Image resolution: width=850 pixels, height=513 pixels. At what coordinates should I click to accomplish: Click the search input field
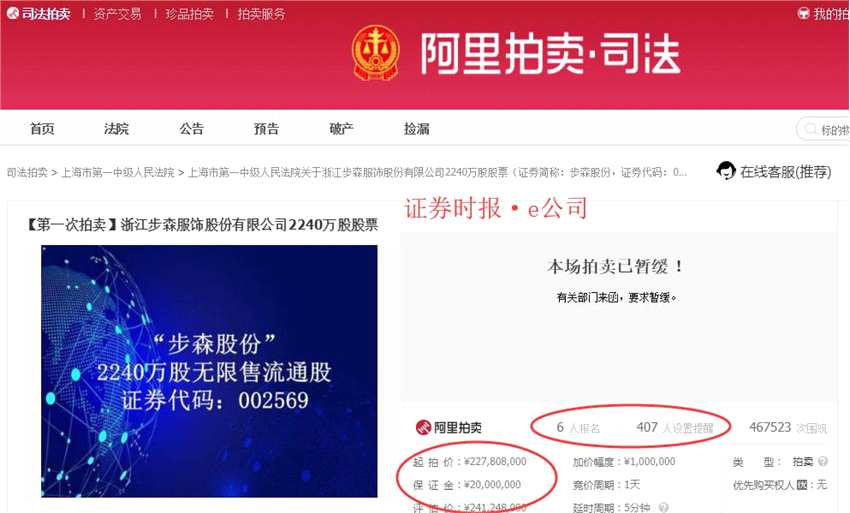pos(823,129)
